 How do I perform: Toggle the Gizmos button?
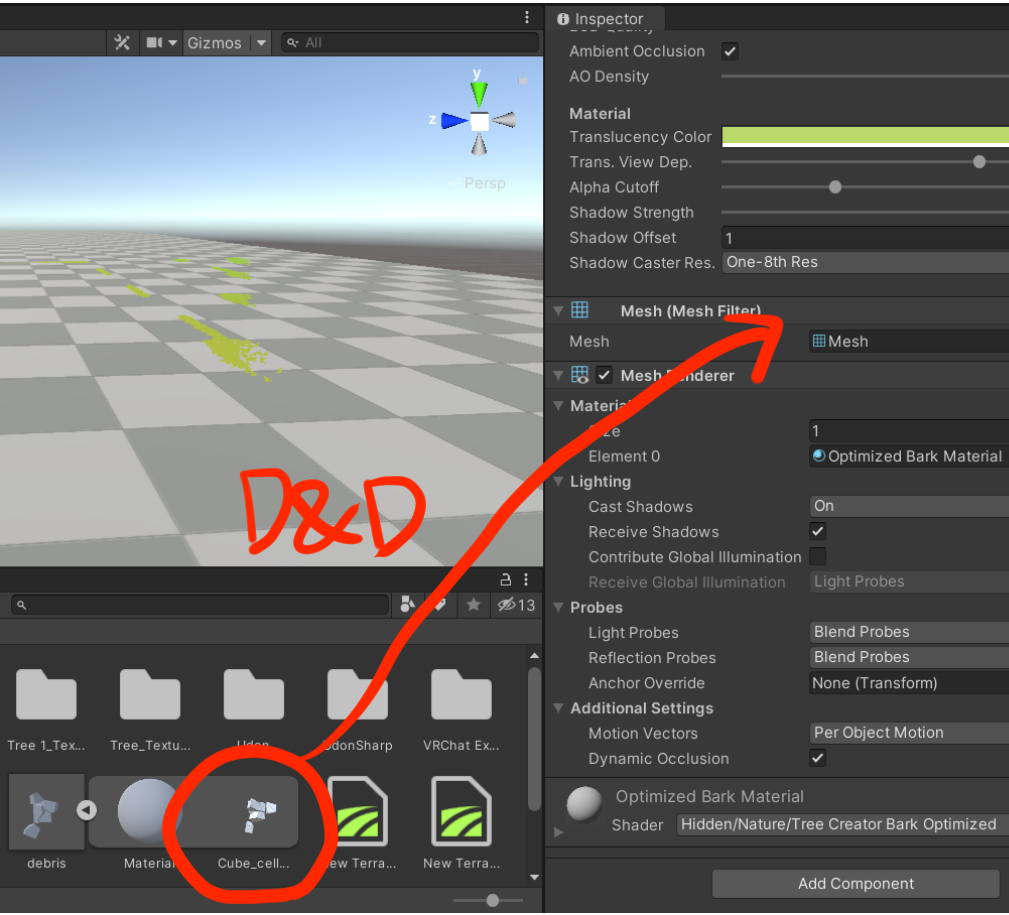(214, 43)
